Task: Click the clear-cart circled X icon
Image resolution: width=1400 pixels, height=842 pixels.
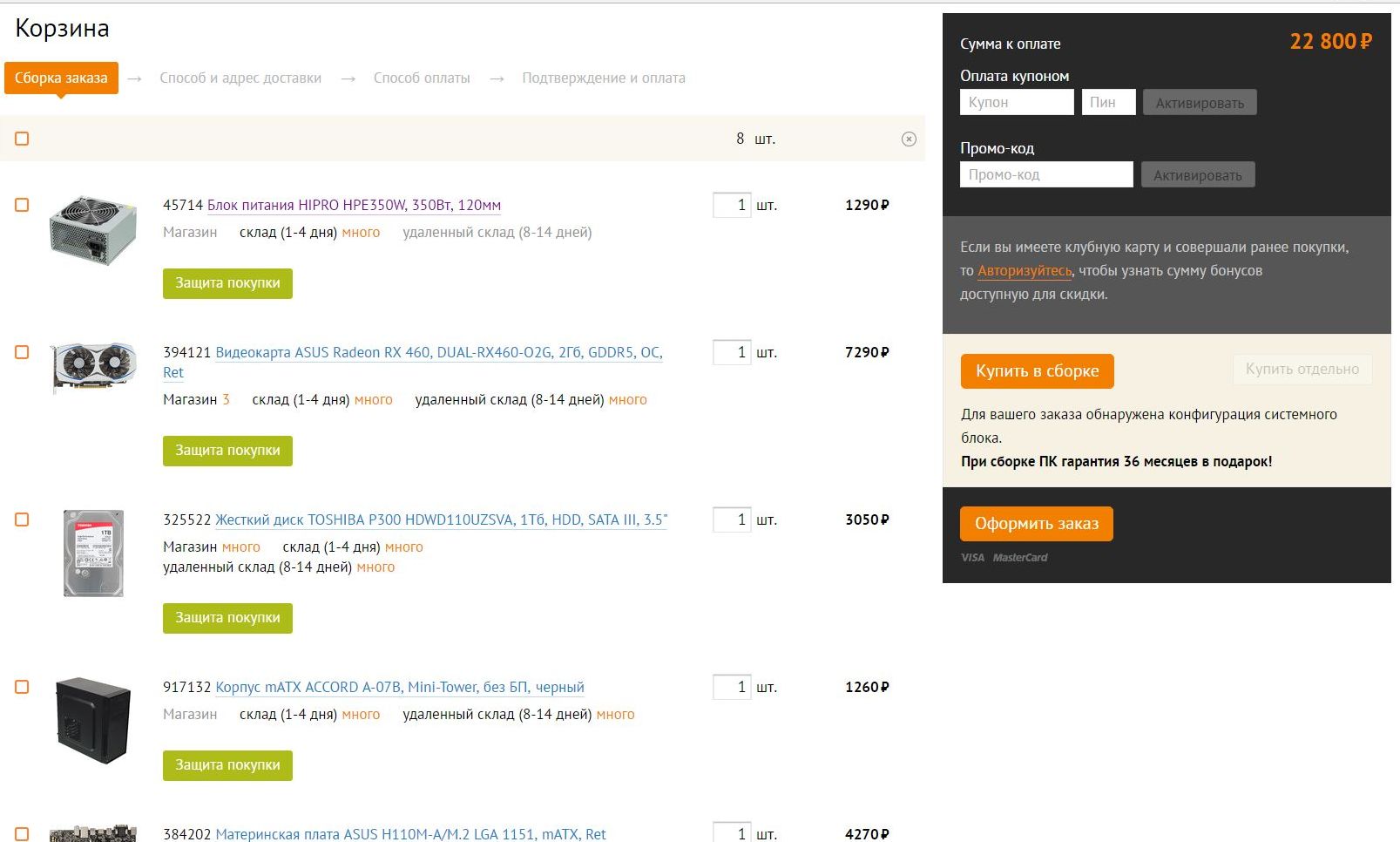Action: pyautogui.click(x=909, y=139)
